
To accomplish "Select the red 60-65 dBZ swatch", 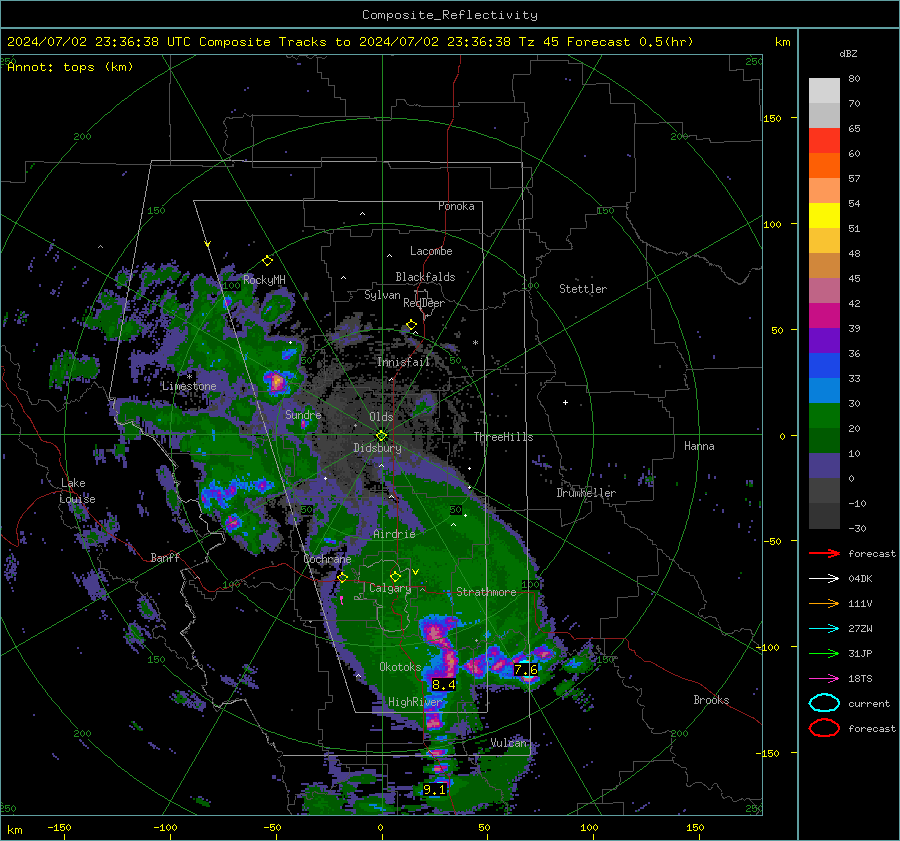I will [x=824, y=141].
